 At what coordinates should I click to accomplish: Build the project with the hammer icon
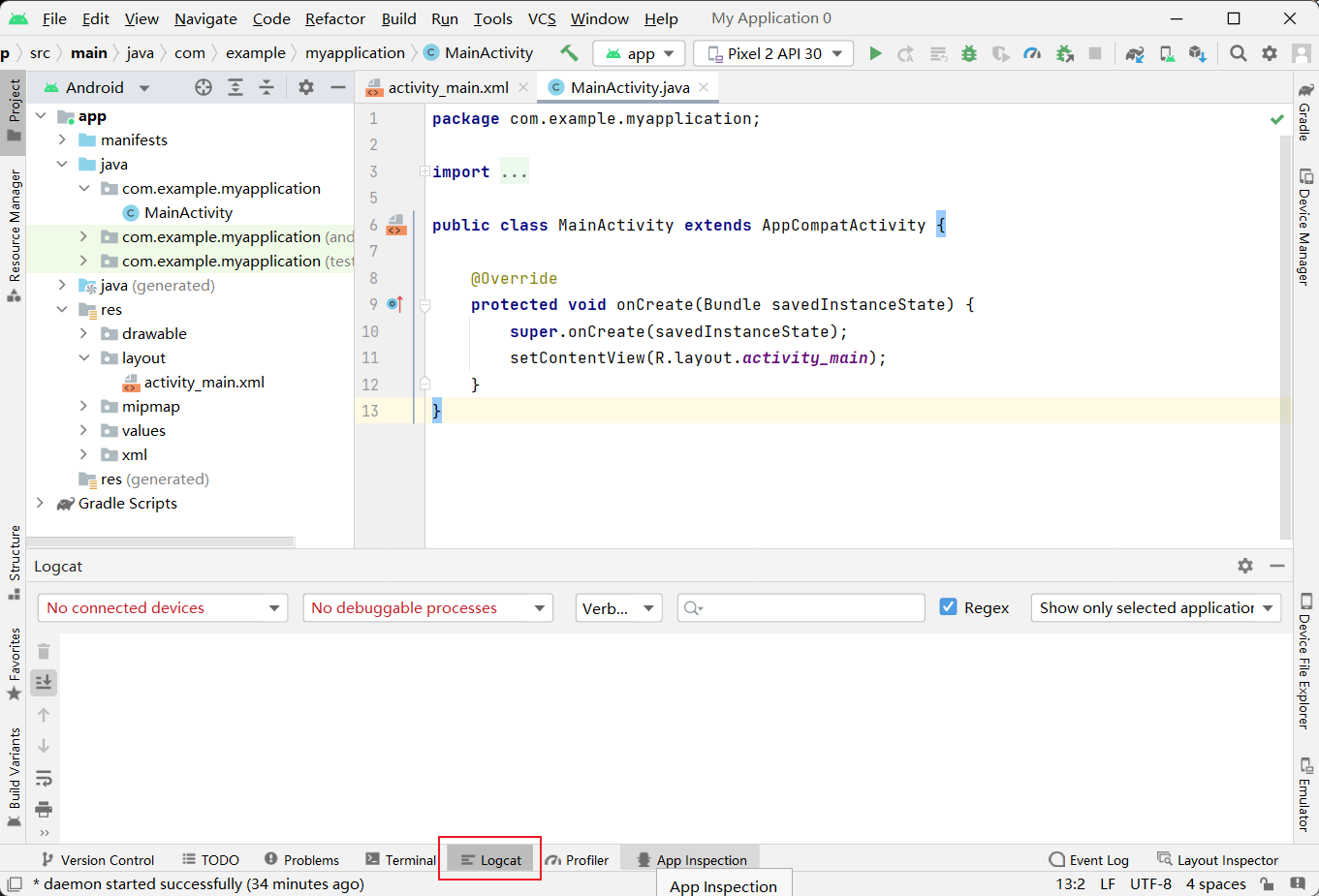569,53
